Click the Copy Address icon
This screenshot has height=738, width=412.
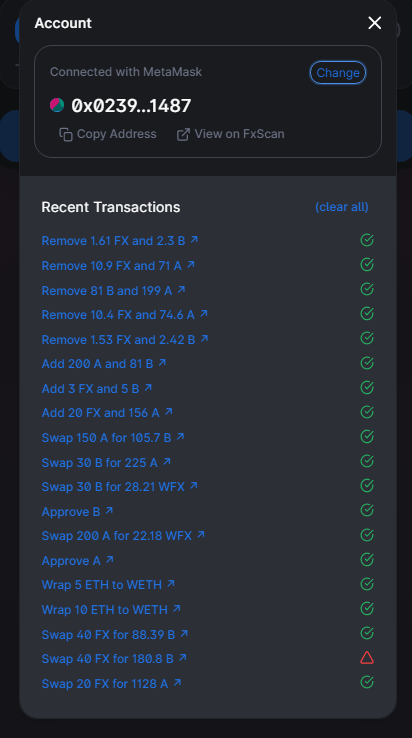66,135
